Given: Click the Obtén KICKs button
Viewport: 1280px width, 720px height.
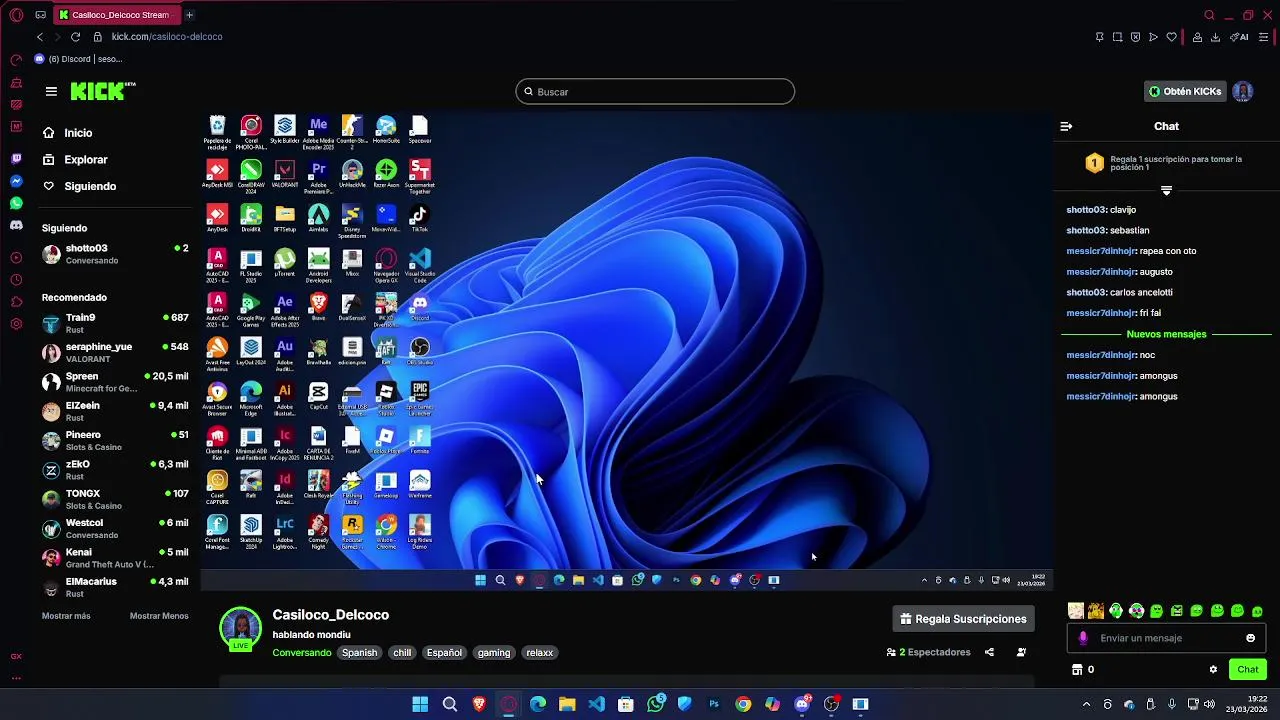Looking at the screenshot, I should click(1185, 91).
